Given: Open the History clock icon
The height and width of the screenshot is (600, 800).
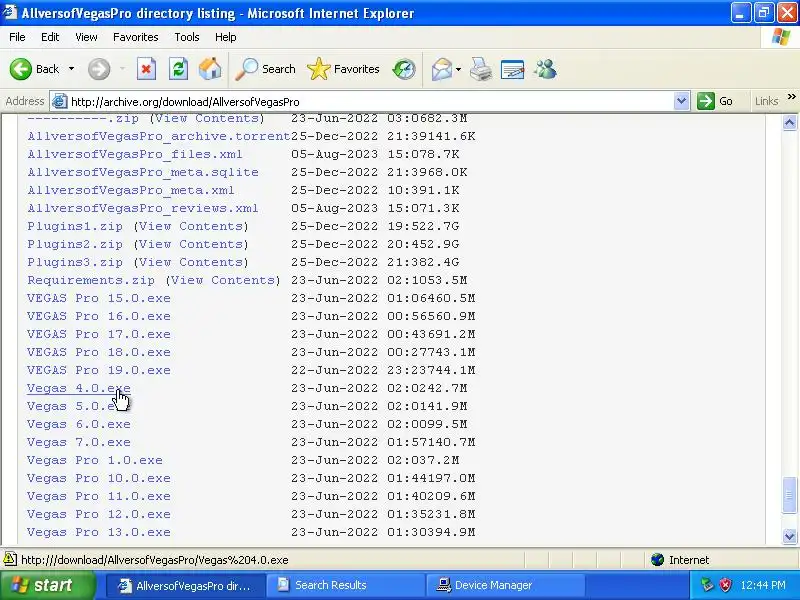Looking at the screenshot, I should [x=404, y=69].
